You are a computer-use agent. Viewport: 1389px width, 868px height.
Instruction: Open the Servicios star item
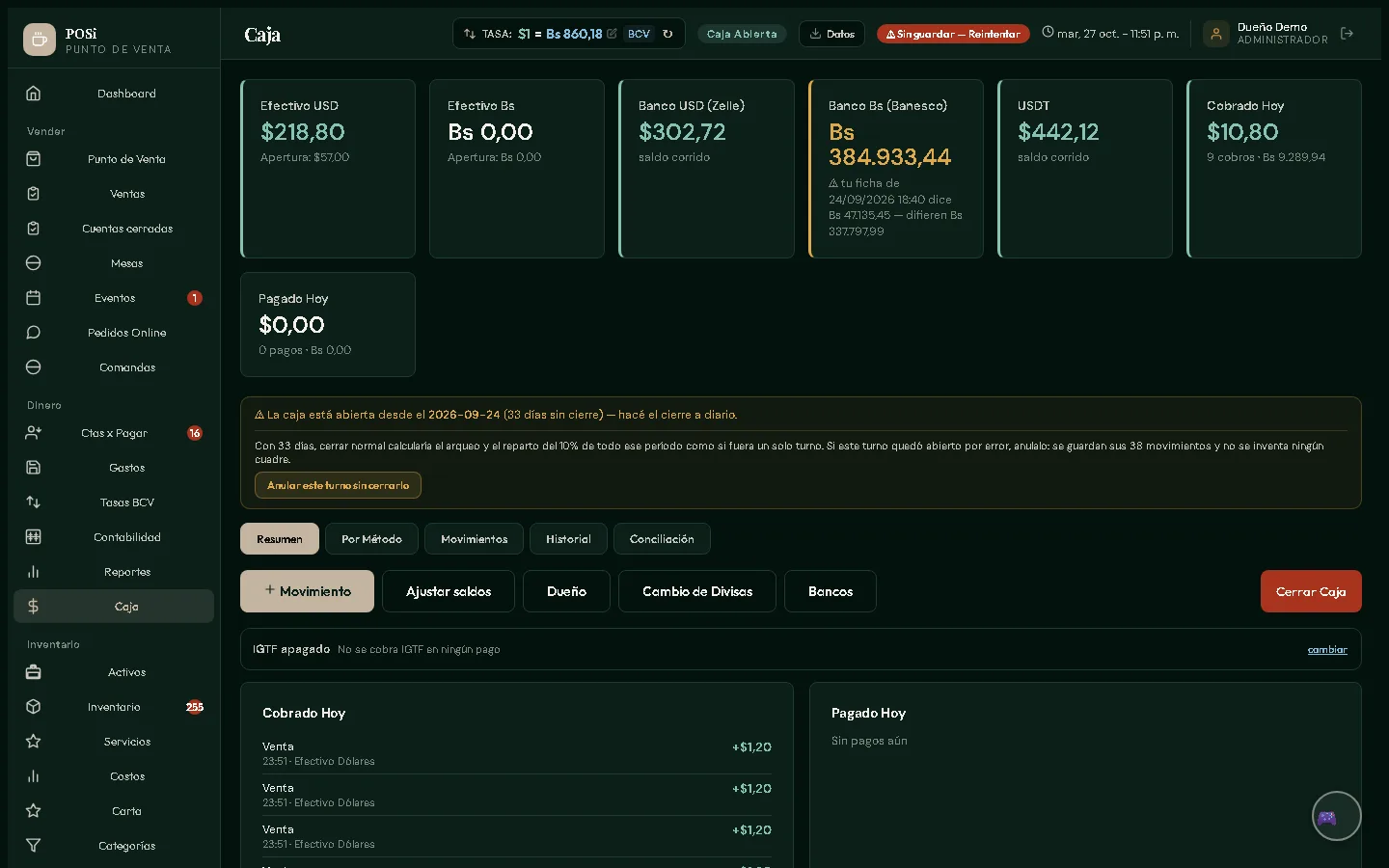click(114, 742)
